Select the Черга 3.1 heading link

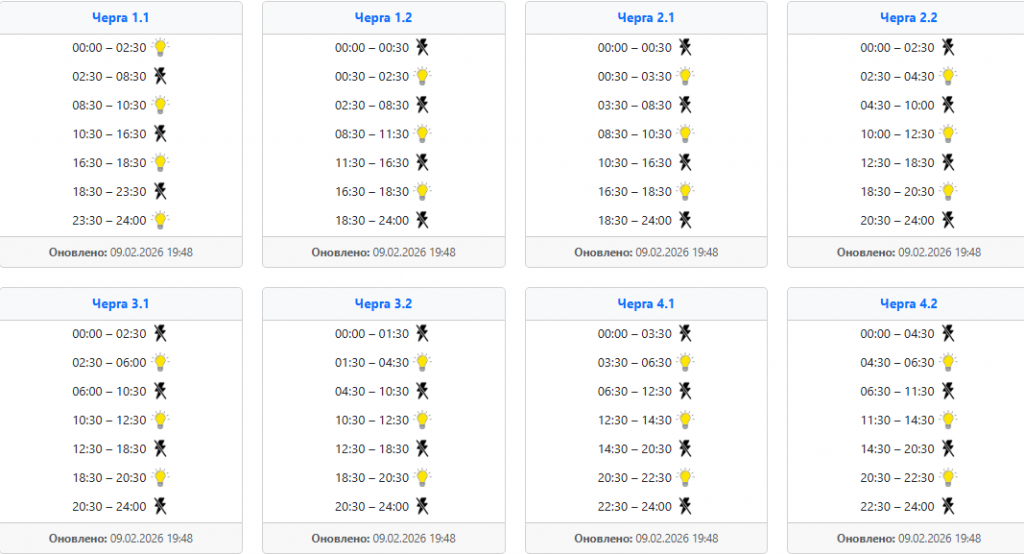coord(121,304)
